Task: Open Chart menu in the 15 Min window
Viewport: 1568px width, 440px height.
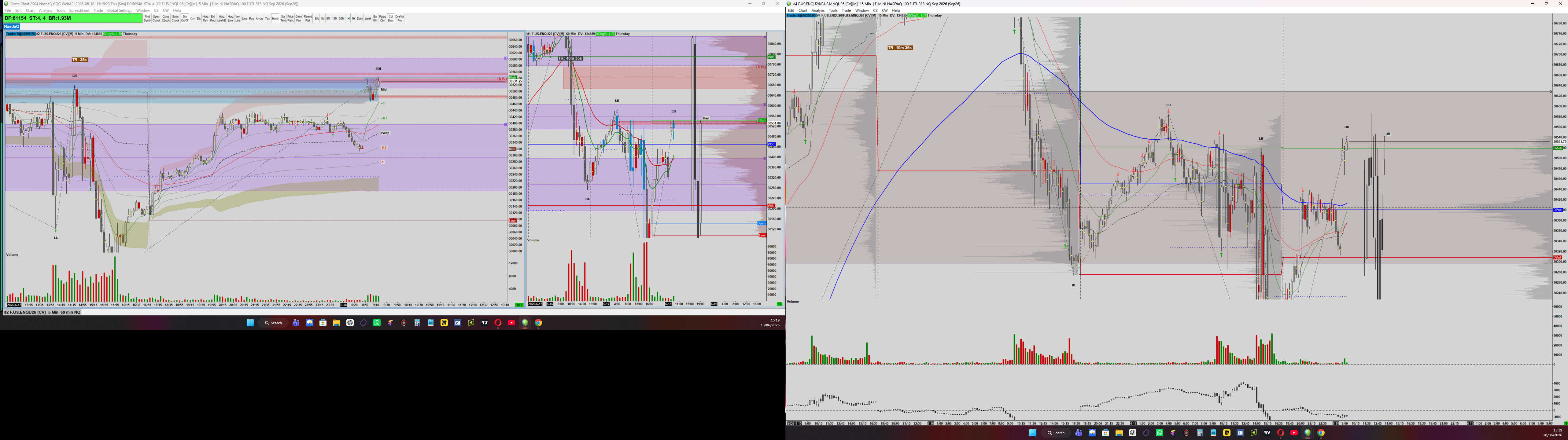Action: click(x=803, y=10)
